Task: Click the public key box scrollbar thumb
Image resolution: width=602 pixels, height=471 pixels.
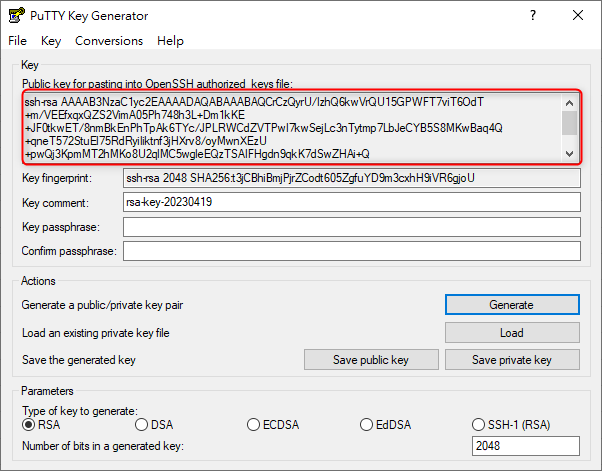Action: pyautogui.click(x=569, y=123)
